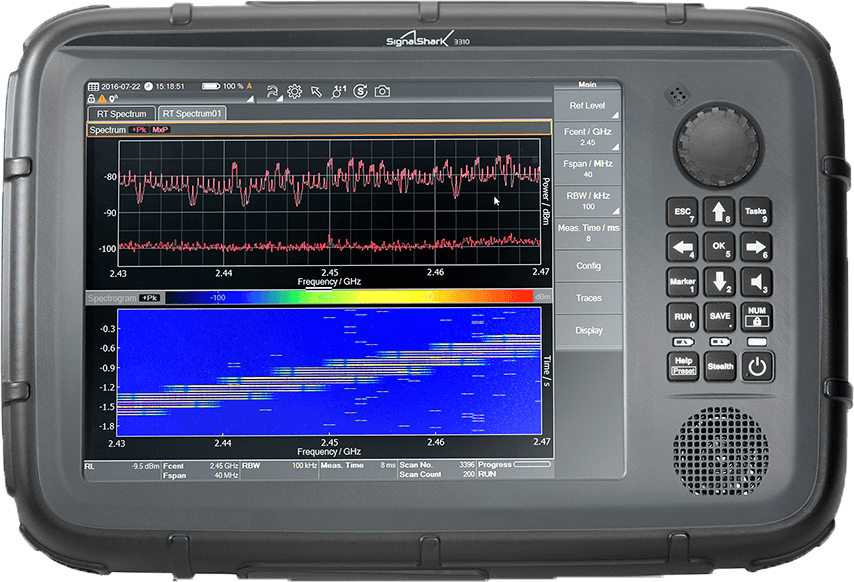
Task: Open the settings gear icon
Action: coord(295,91)
